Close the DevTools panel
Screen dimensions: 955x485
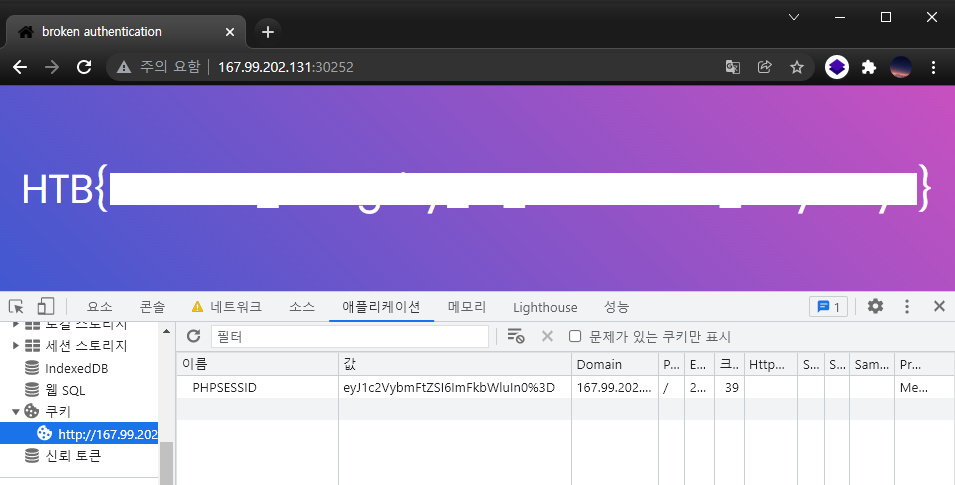coord(939,306)
